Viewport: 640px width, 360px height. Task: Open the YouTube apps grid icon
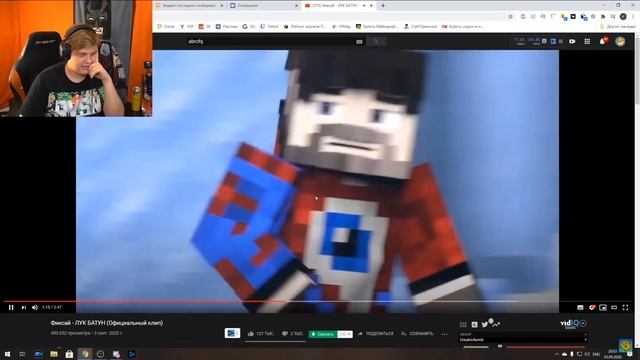pyautogui.click(x=587, y=41)
